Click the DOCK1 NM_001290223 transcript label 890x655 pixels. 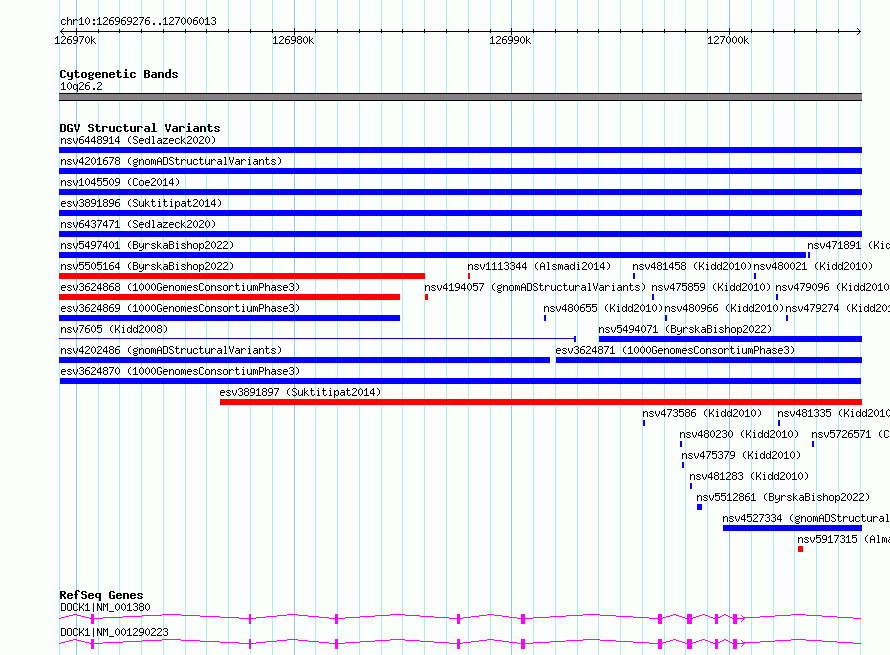(114, 632)
